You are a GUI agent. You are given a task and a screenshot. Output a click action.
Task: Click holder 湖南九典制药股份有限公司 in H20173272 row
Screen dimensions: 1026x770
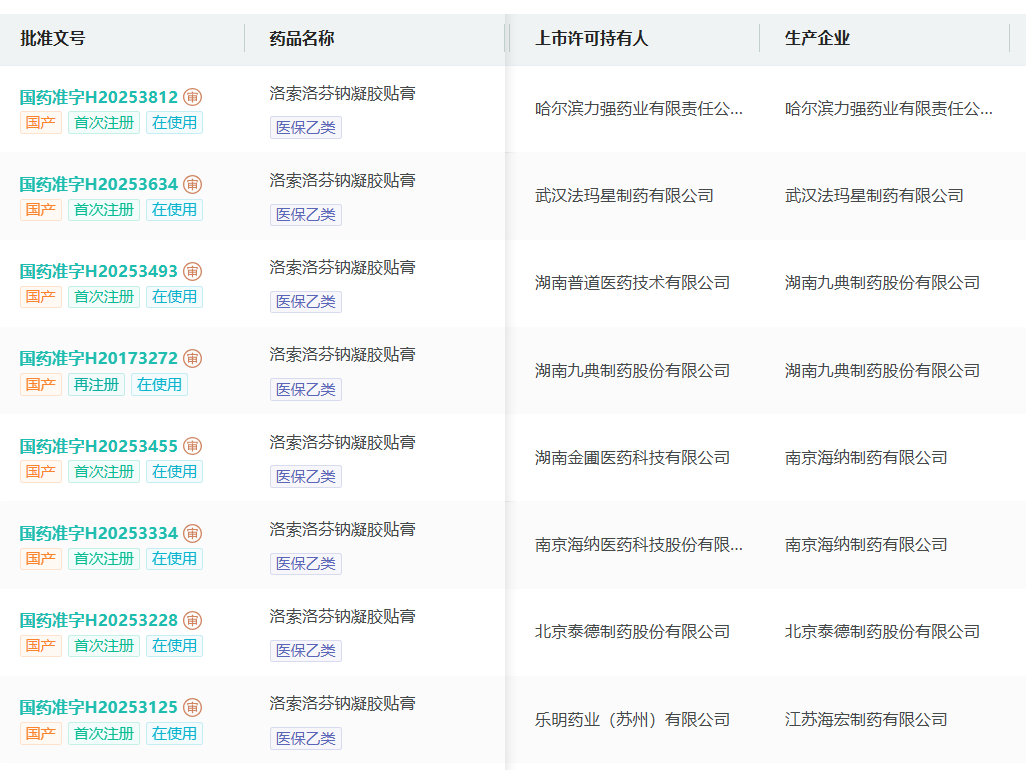pyautogui.click(x=632, y=371)
